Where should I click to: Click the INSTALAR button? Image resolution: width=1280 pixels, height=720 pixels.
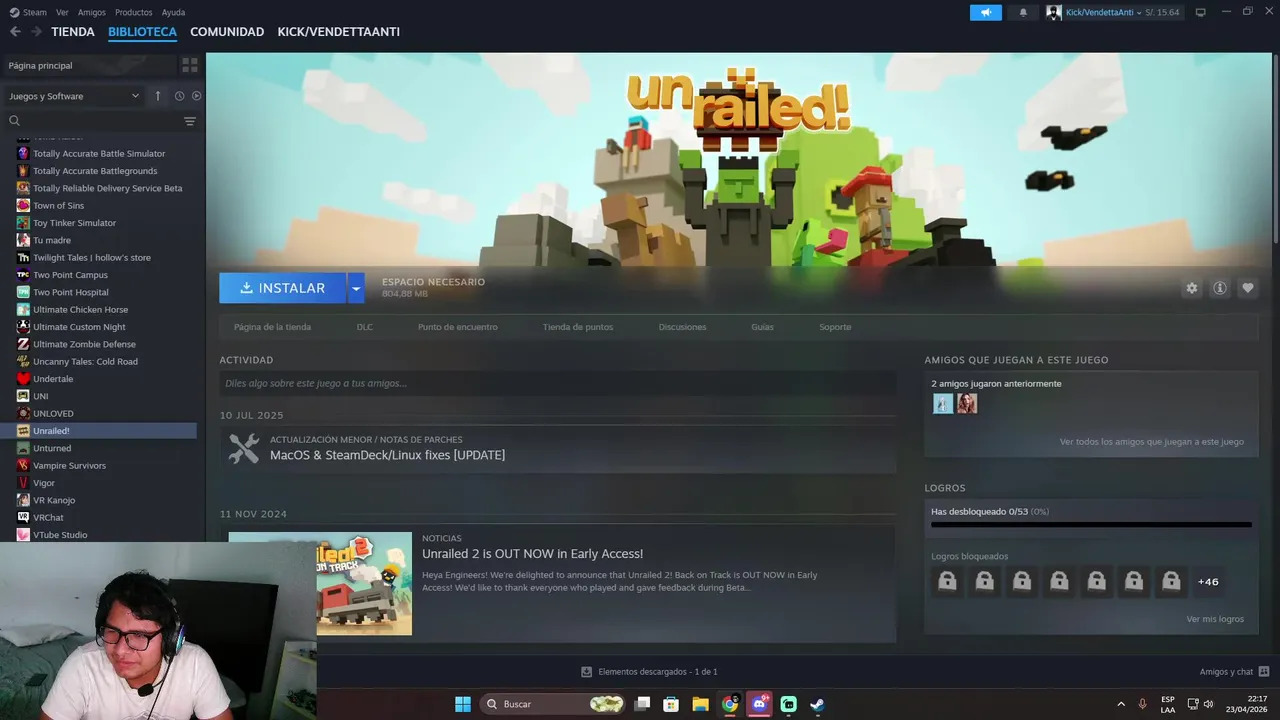(283, 288)
